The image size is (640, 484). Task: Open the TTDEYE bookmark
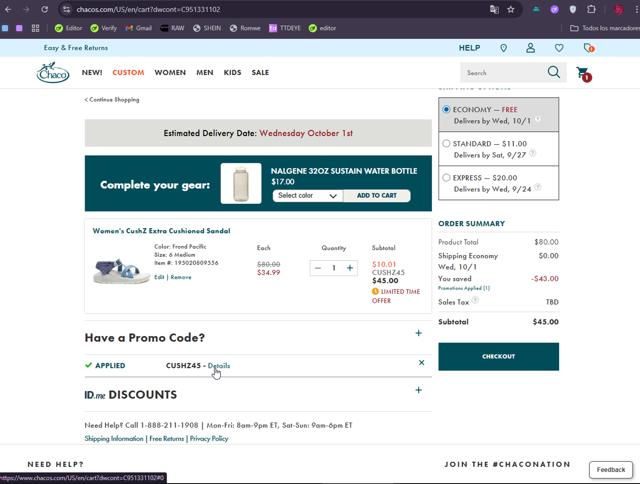coord(284,28)
